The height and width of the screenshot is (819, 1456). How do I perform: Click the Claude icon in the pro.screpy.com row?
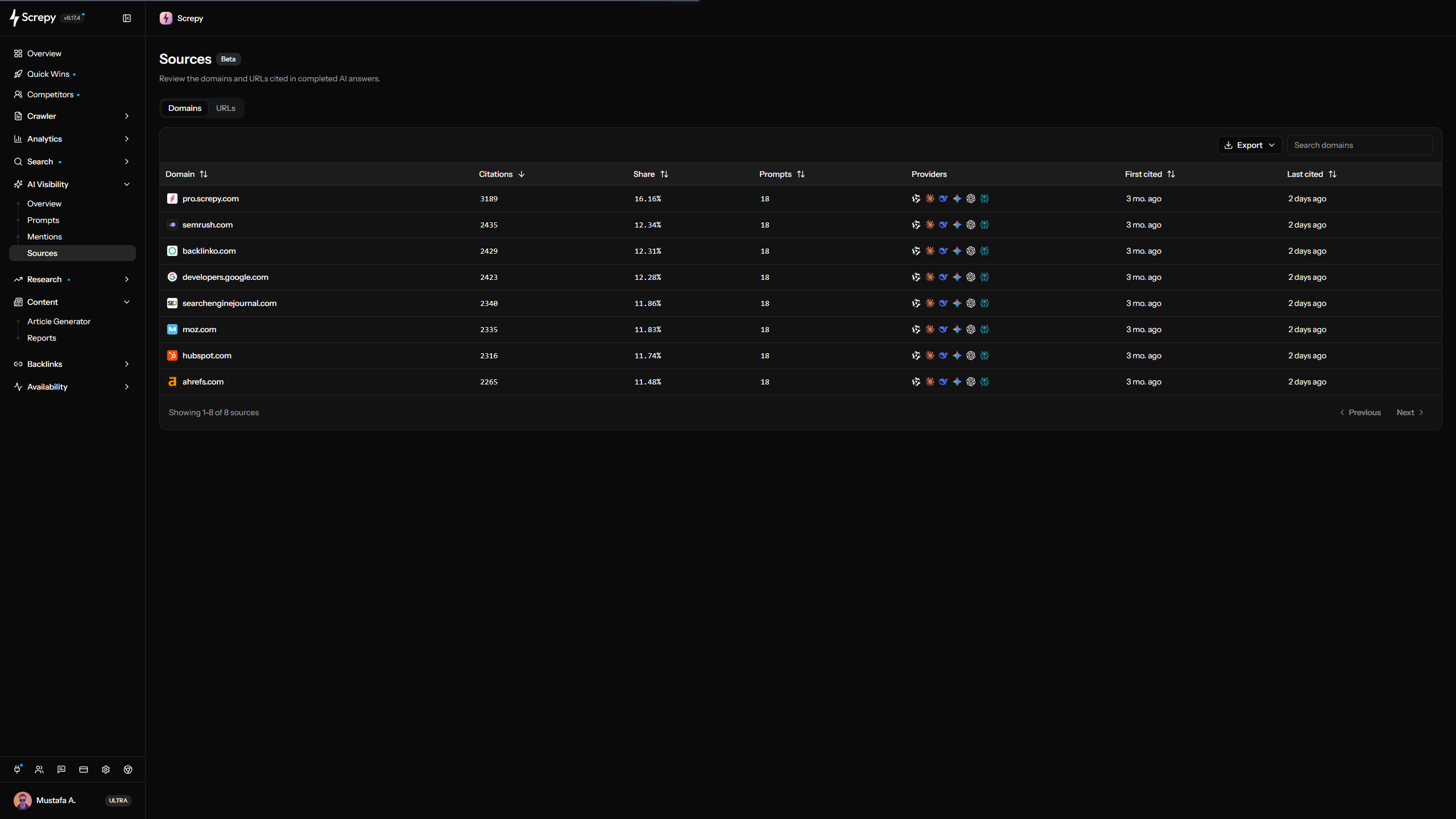click(930, 198)
